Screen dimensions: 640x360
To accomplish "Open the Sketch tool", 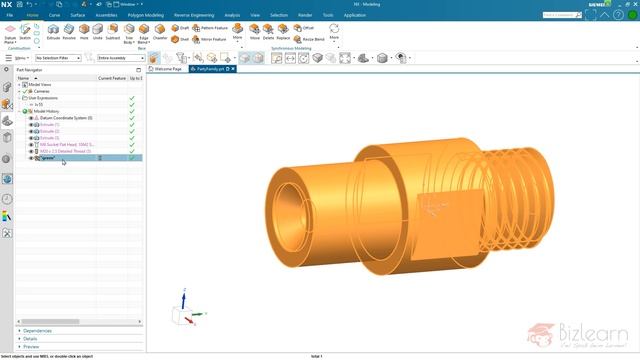I will point(25,32).
